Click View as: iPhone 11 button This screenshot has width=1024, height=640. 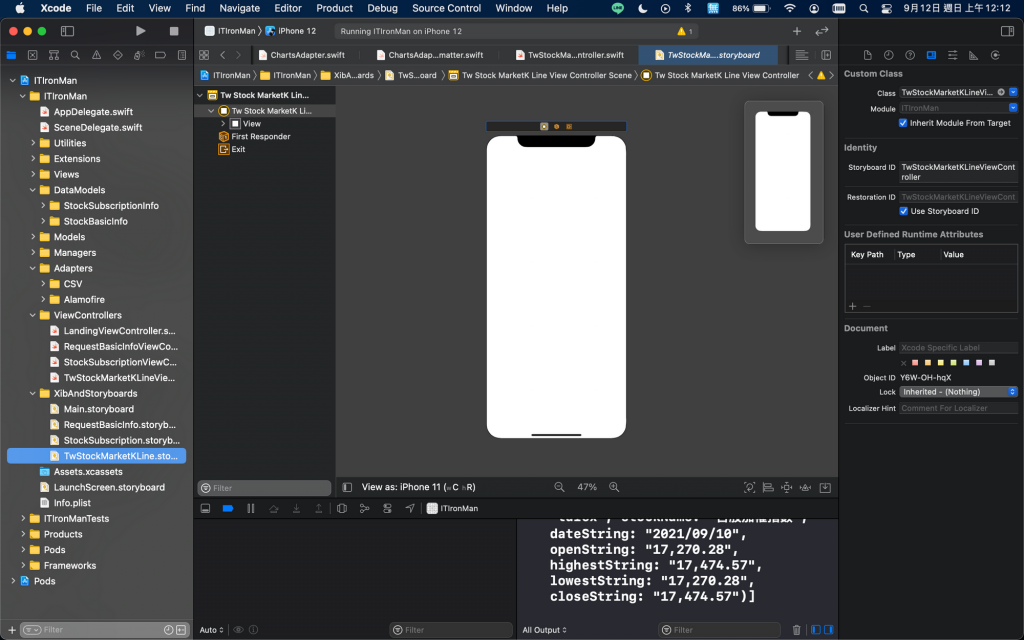tap(419, 487)
